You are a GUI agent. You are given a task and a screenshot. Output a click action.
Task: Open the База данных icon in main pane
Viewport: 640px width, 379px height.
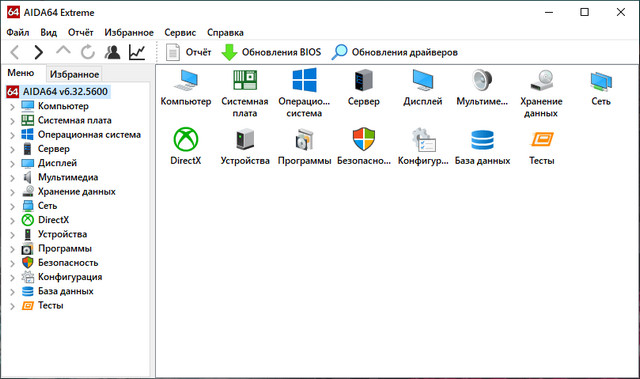(x=482, y=140)
